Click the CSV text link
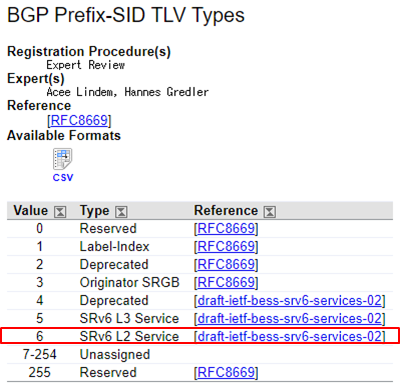This screenshot has height=389, width=400. [63, 177]
